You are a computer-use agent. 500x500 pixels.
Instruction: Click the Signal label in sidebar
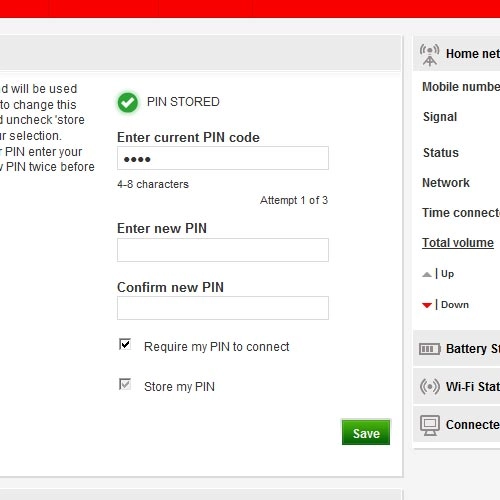[440, 117]
